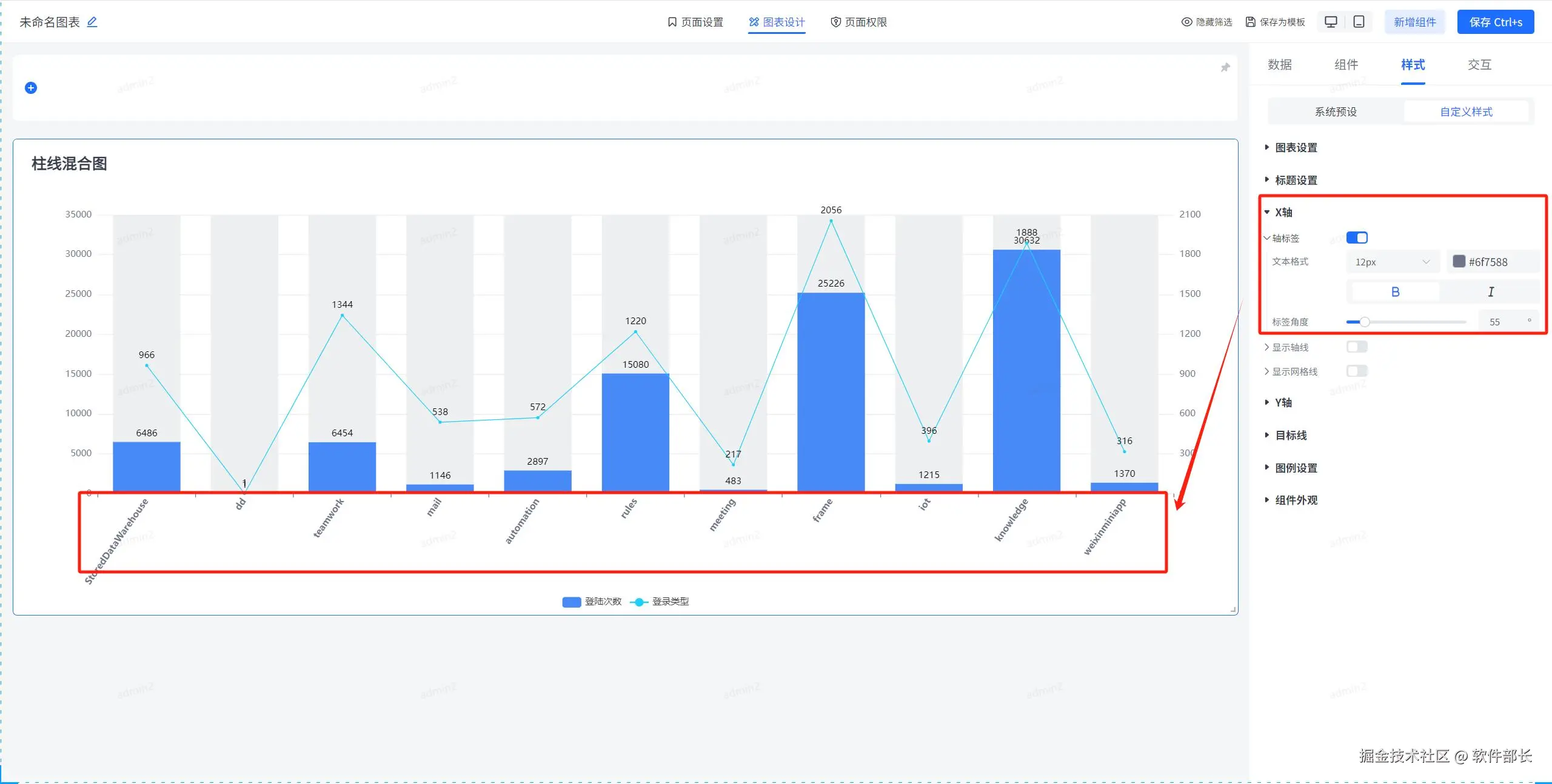Screen dimensions: 1552x784
Task: Click the 保存 Ctrl+s button
Action: click(1495, 22)
